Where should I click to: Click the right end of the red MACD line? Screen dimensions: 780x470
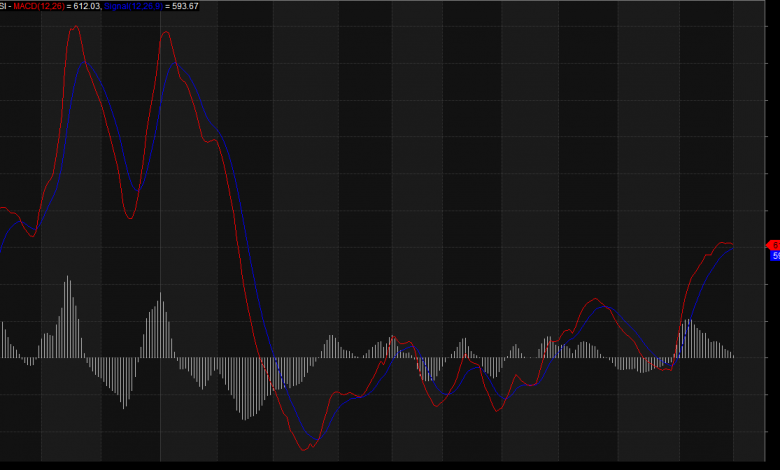pyautogui.click(x=733, y=244)
